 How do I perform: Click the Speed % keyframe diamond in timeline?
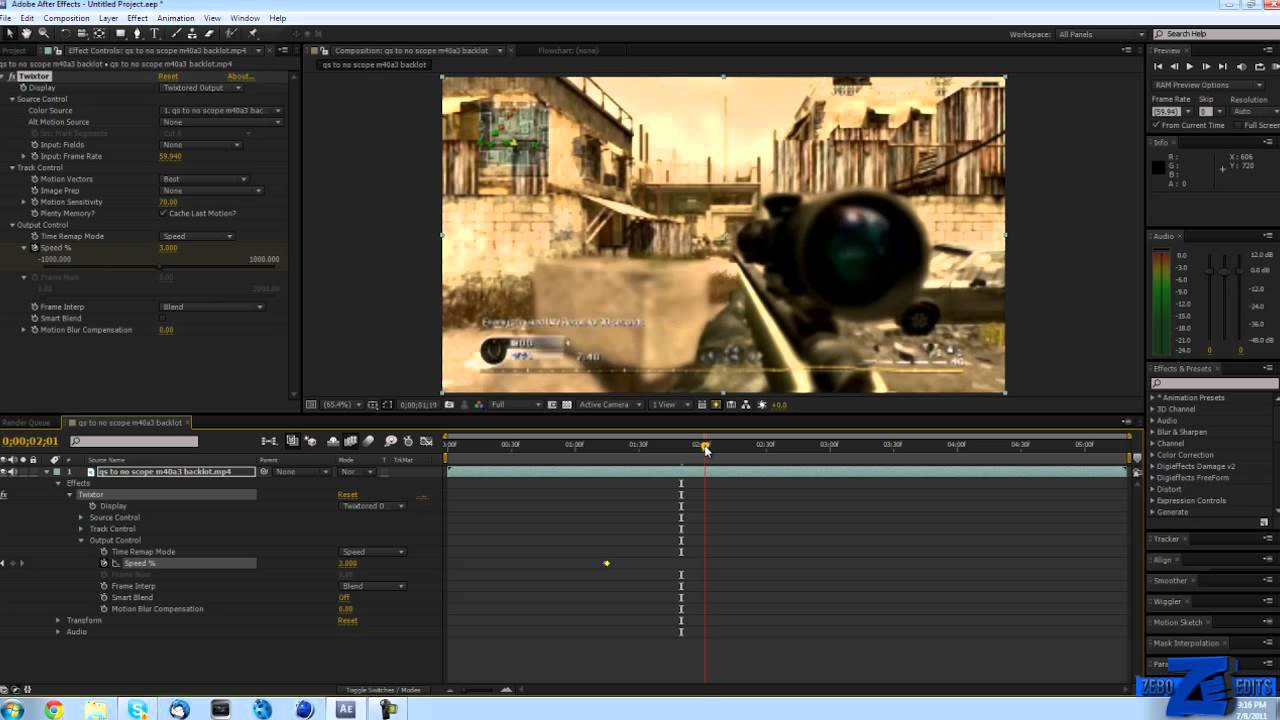click(606, 563)
